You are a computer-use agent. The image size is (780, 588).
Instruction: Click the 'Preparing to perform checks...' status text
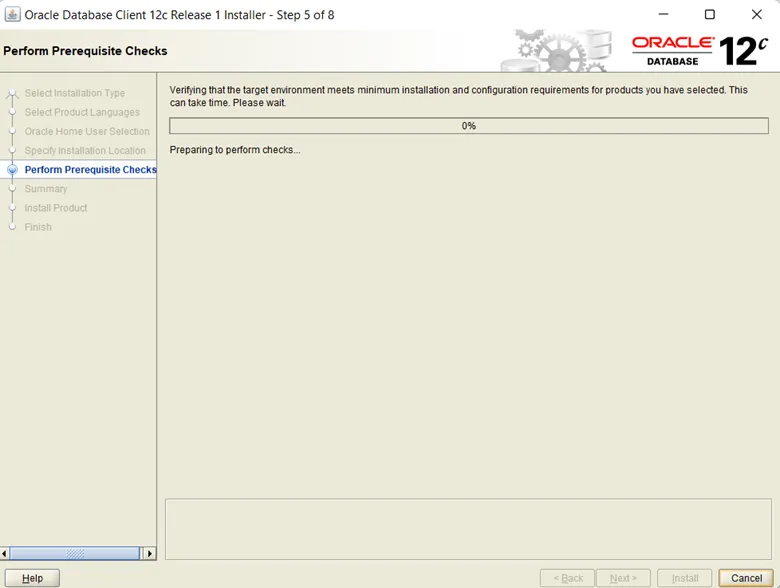pos(235,150)
